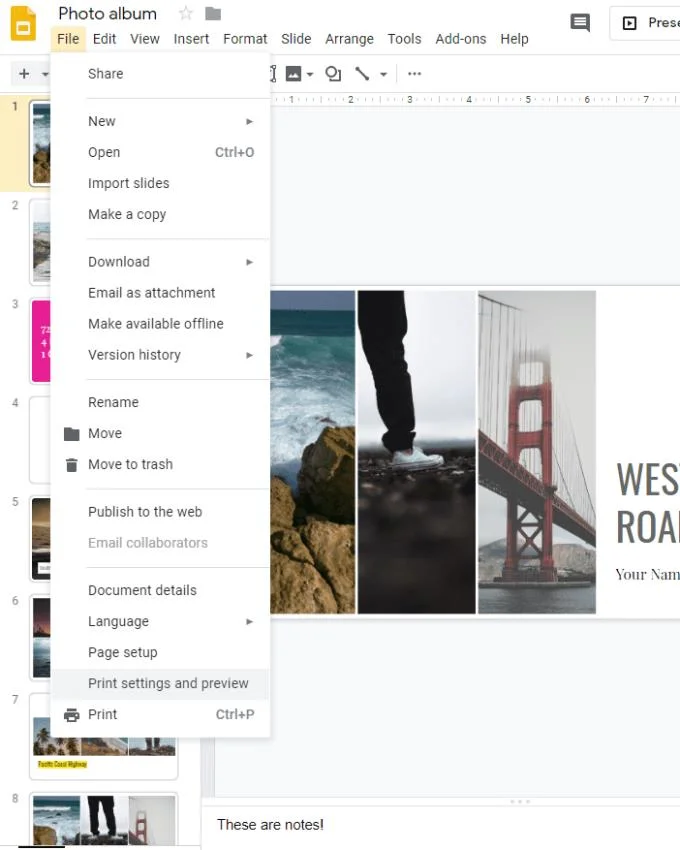Screen dimensions: 680x850
Task: Star the Photo album presentation
Action: click(185, 13)
